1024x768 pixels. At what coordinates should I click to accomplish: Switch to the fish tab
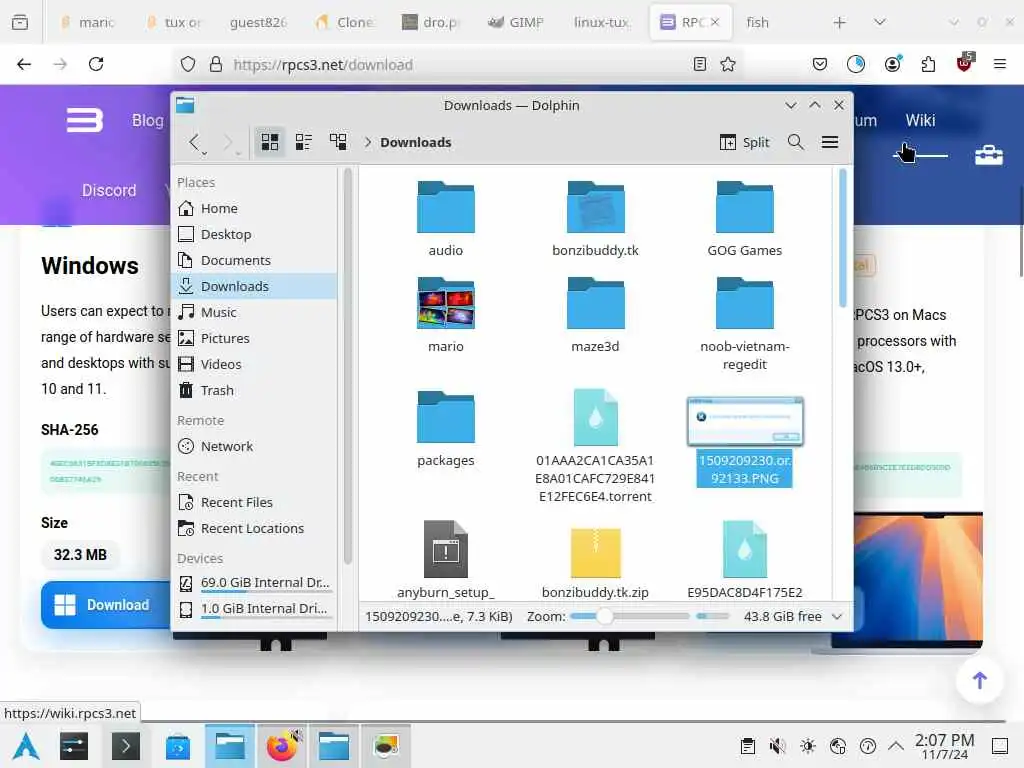point(758,22)
